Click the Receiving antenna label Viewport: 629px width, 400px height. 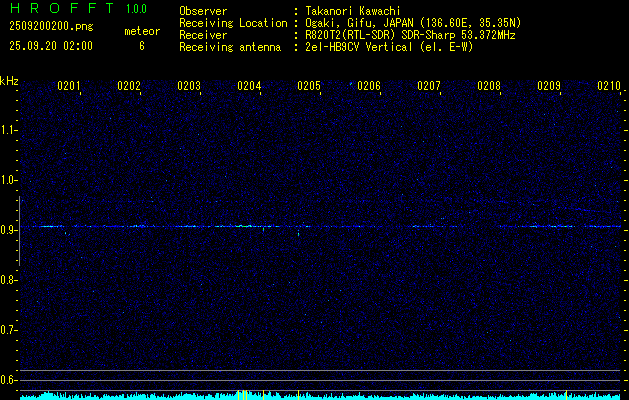230,47
